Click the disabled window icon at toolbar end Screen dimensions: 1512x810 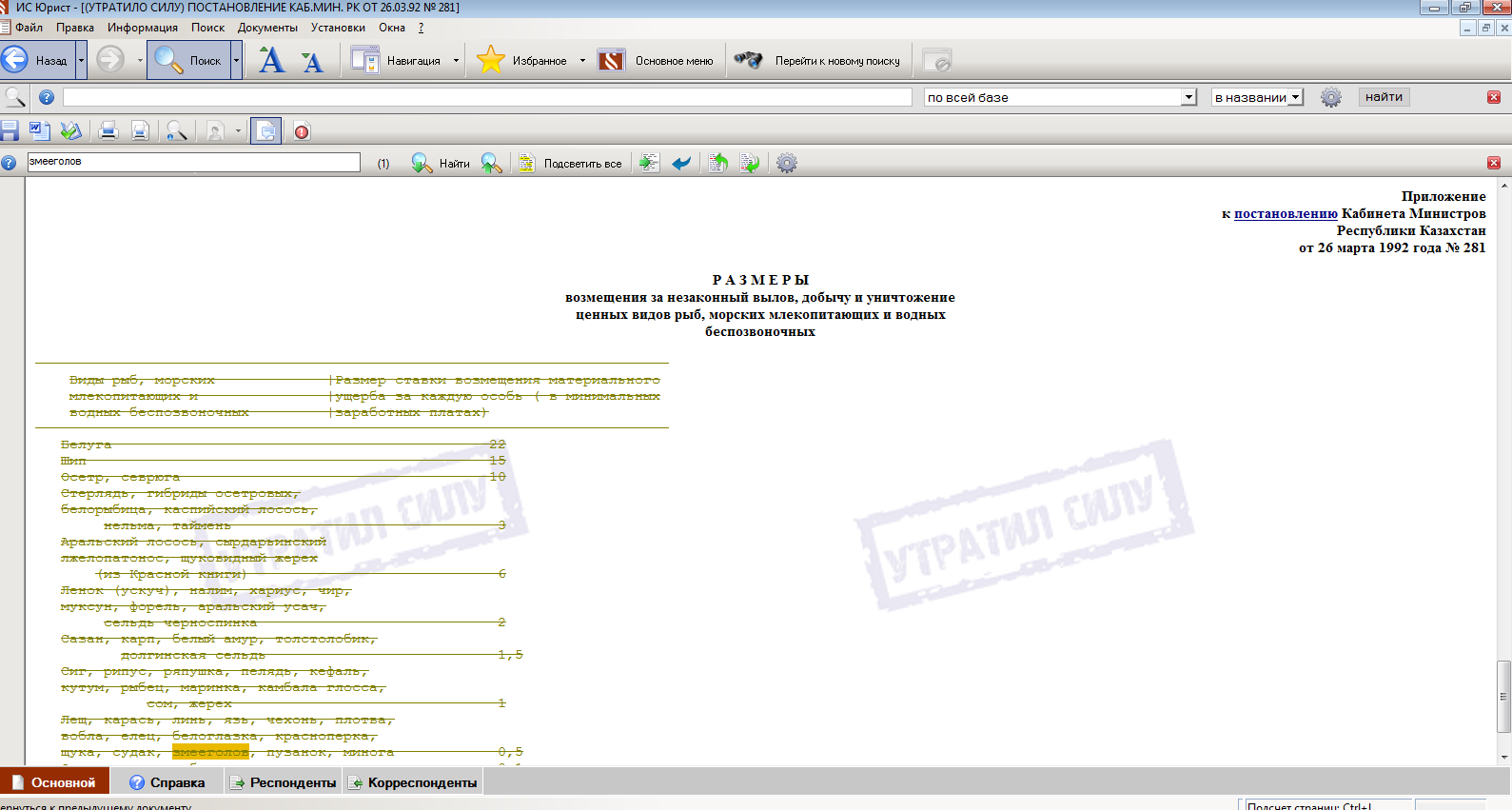[x=937, y=60]
